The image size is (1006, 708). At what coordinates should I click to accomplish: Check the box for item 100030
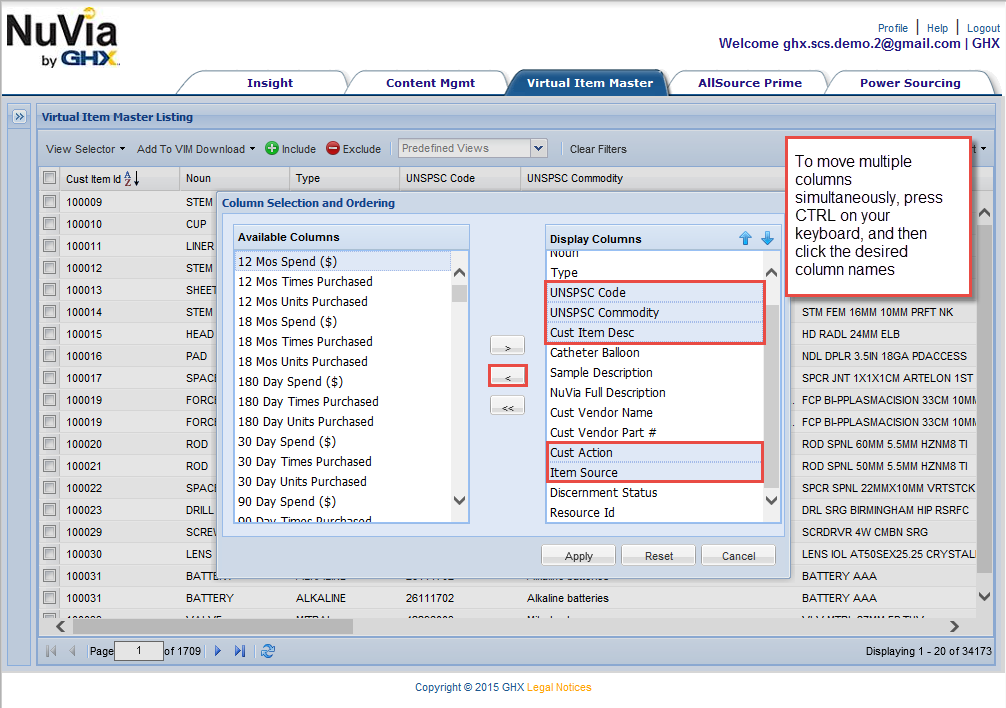pos(49,553)
